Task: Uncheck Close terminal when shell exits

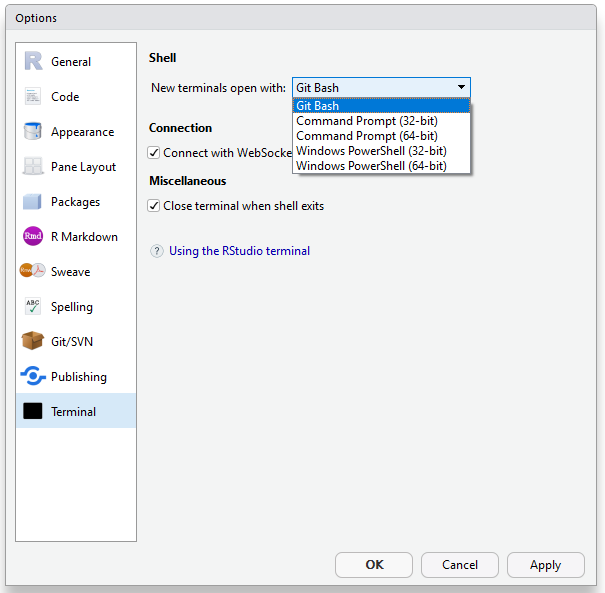Action: click(x=154, y=206)
